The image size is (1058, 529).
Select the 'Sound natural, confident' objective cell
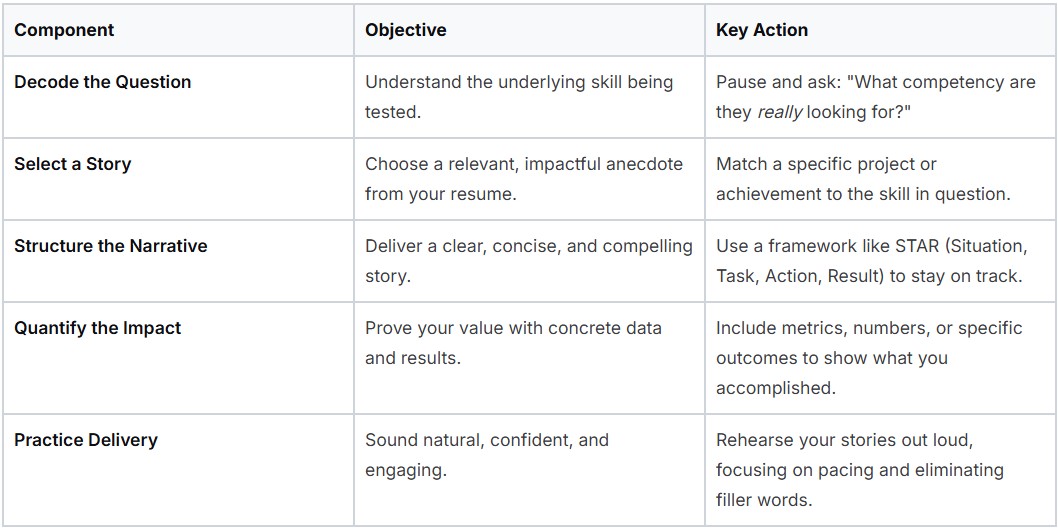tap(486, 455)
